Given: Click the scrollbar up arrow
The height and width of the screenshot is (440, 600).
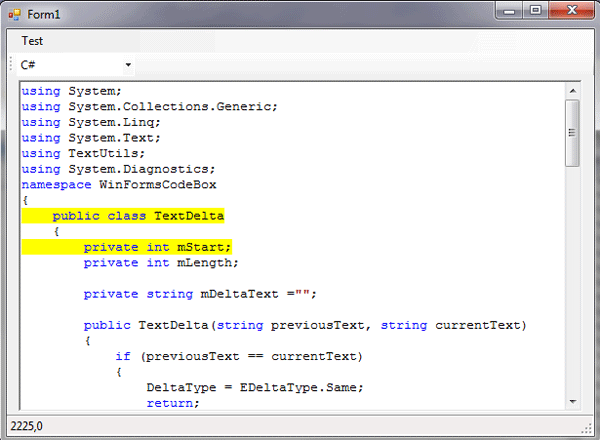Looking at the screenshot, I should pyautogui.click(x=572, y=91).
